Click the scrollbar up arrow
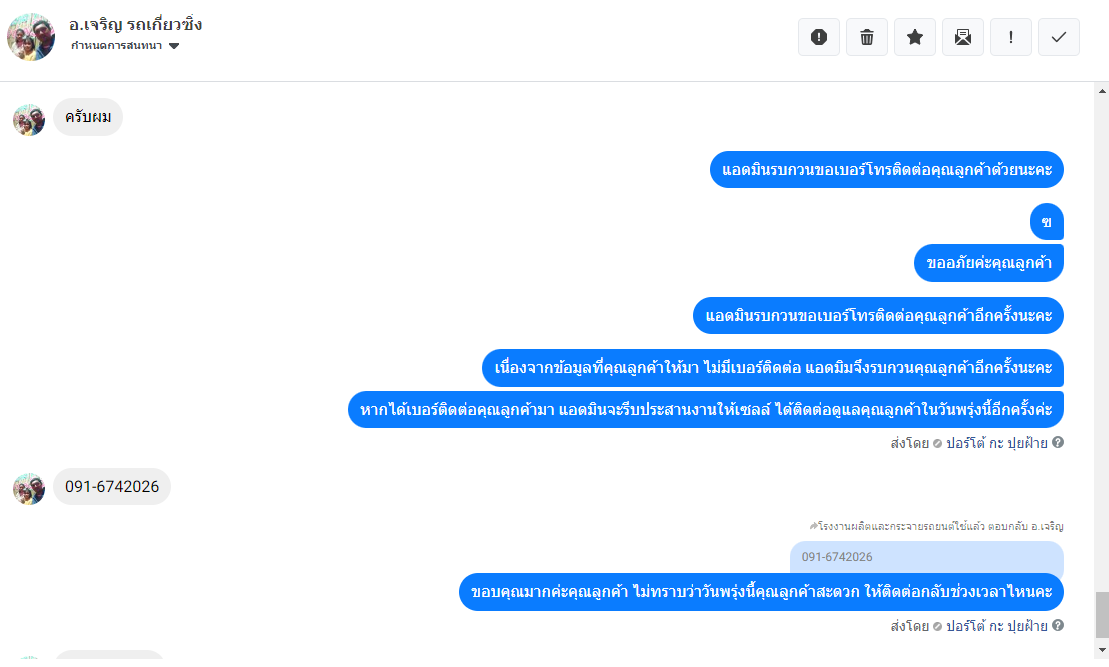The width and height of the screenshot is (1109, 667). [x=1102, y=91]
